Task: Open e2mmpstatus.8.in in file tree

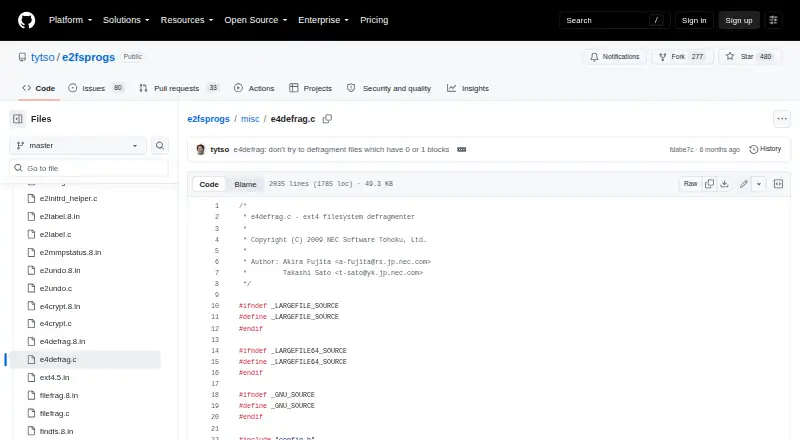Action: tap(70, 252)
